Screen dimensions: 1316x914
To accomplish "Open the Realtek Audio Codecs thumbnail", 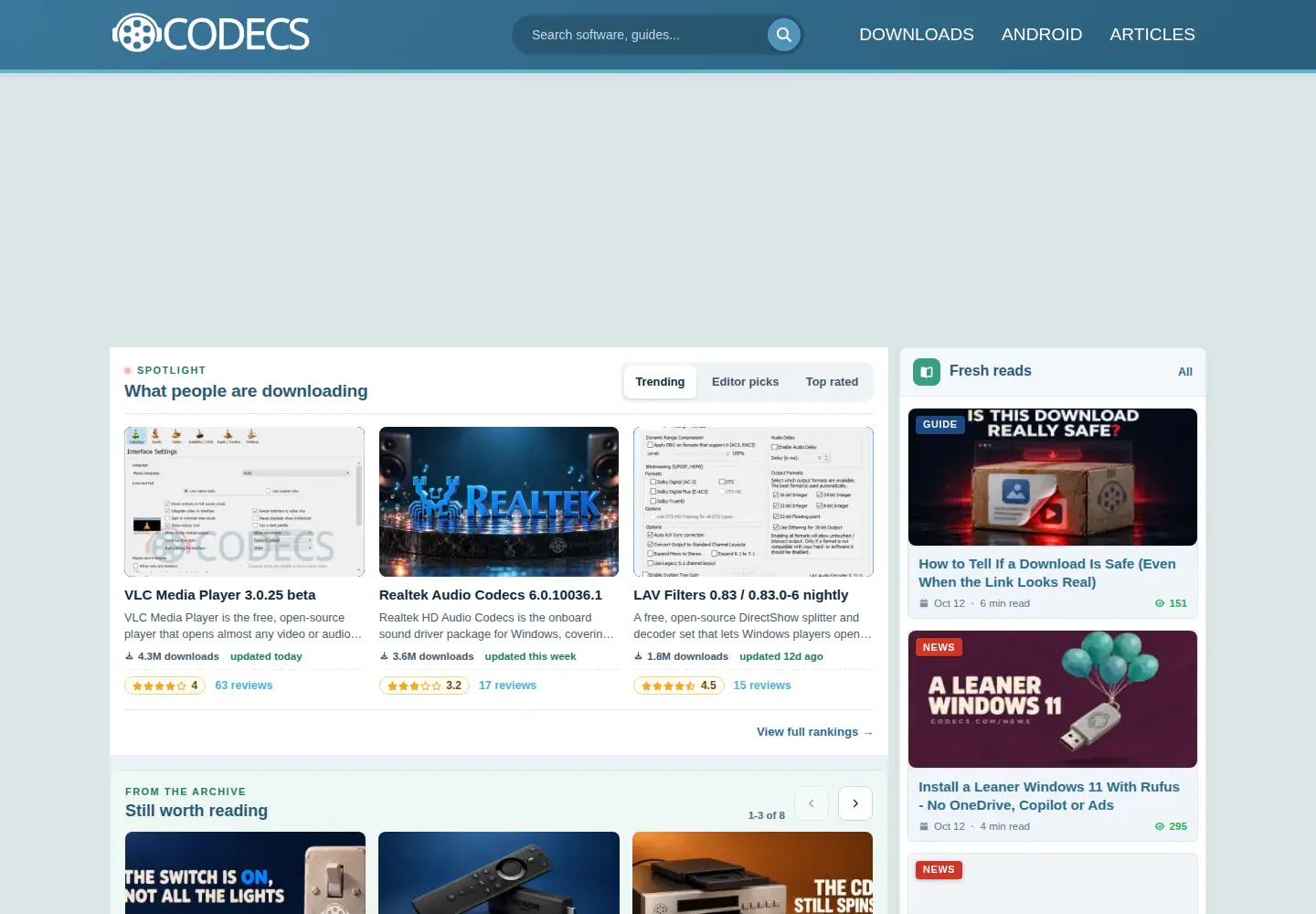I will coord(499,502).
